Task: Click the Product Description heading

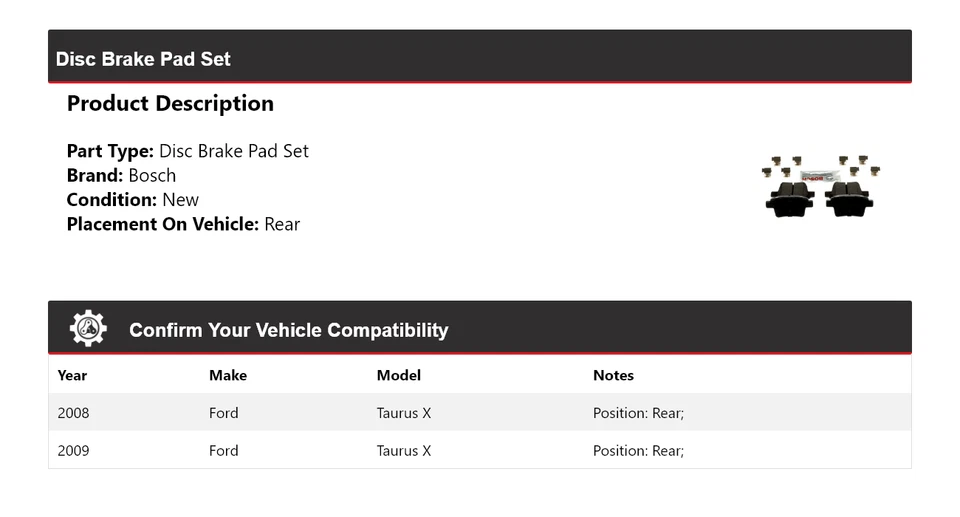Action: 170,104
